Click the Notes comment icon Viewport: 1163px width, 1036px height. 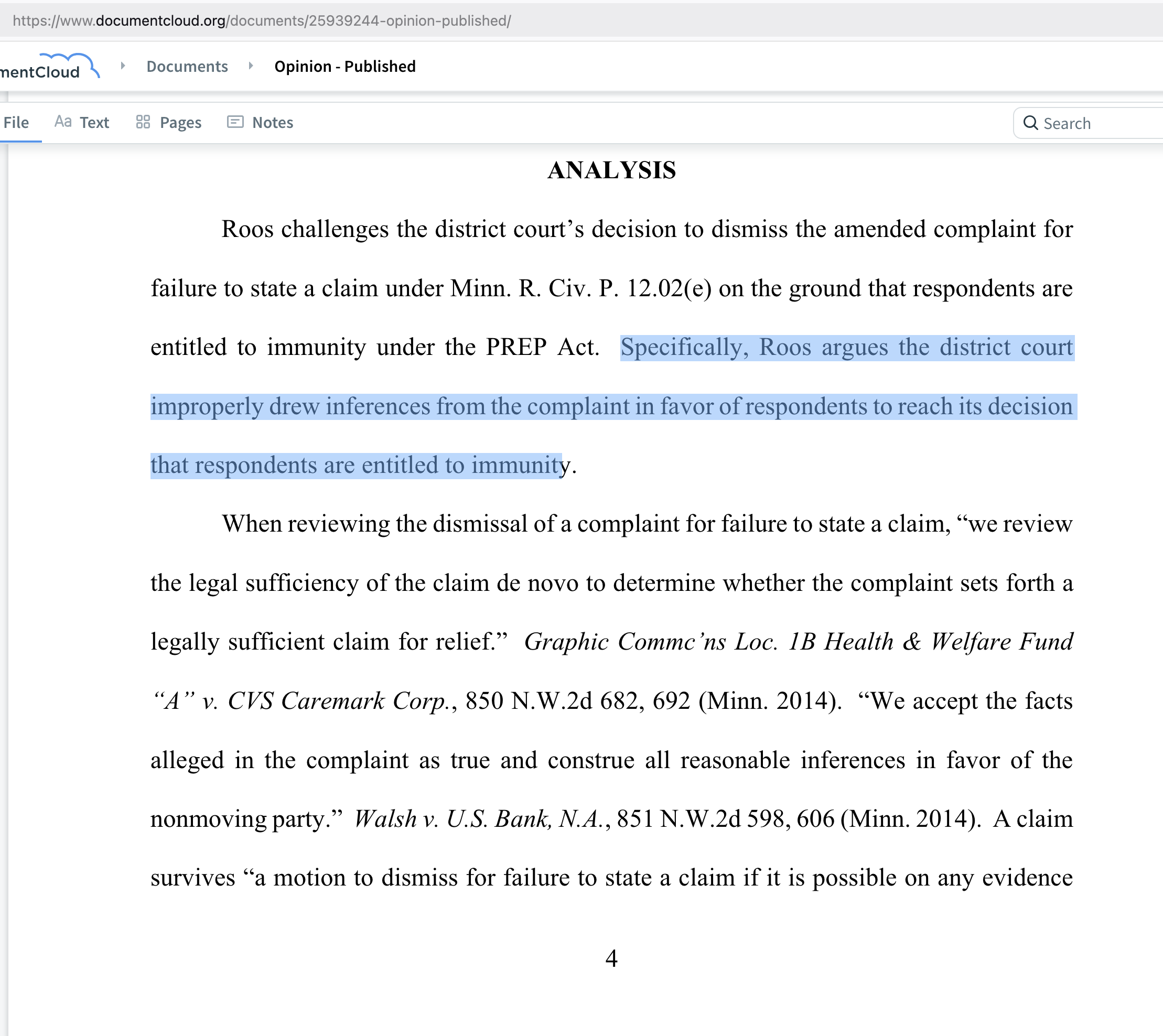click(x=235, y=122)
